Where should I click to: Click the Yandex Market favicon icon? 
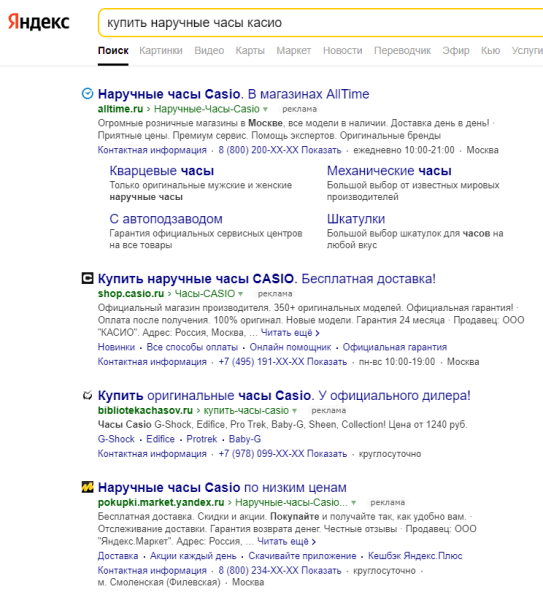87,487
